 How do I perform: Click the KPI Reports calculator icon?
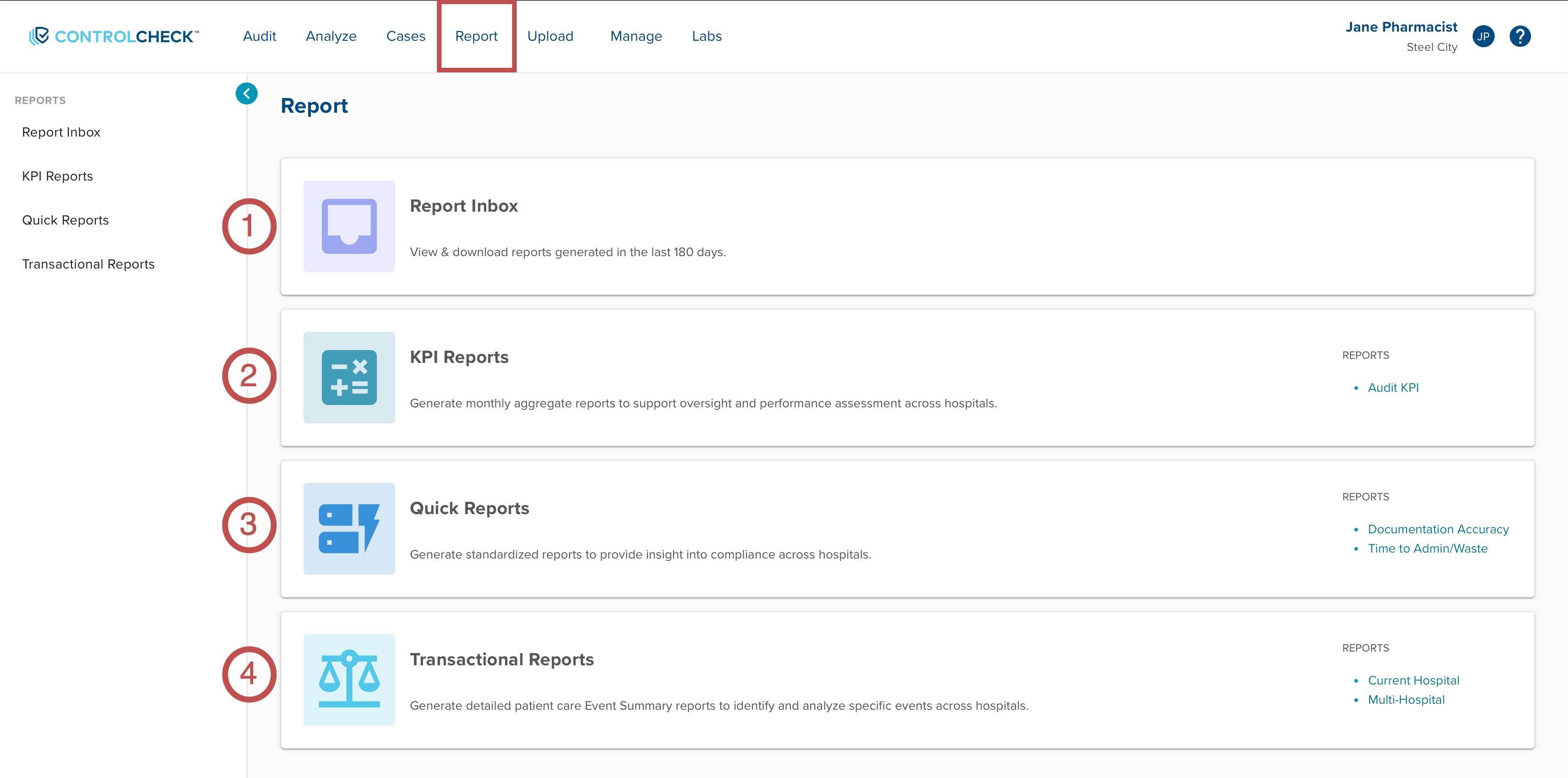349,377
